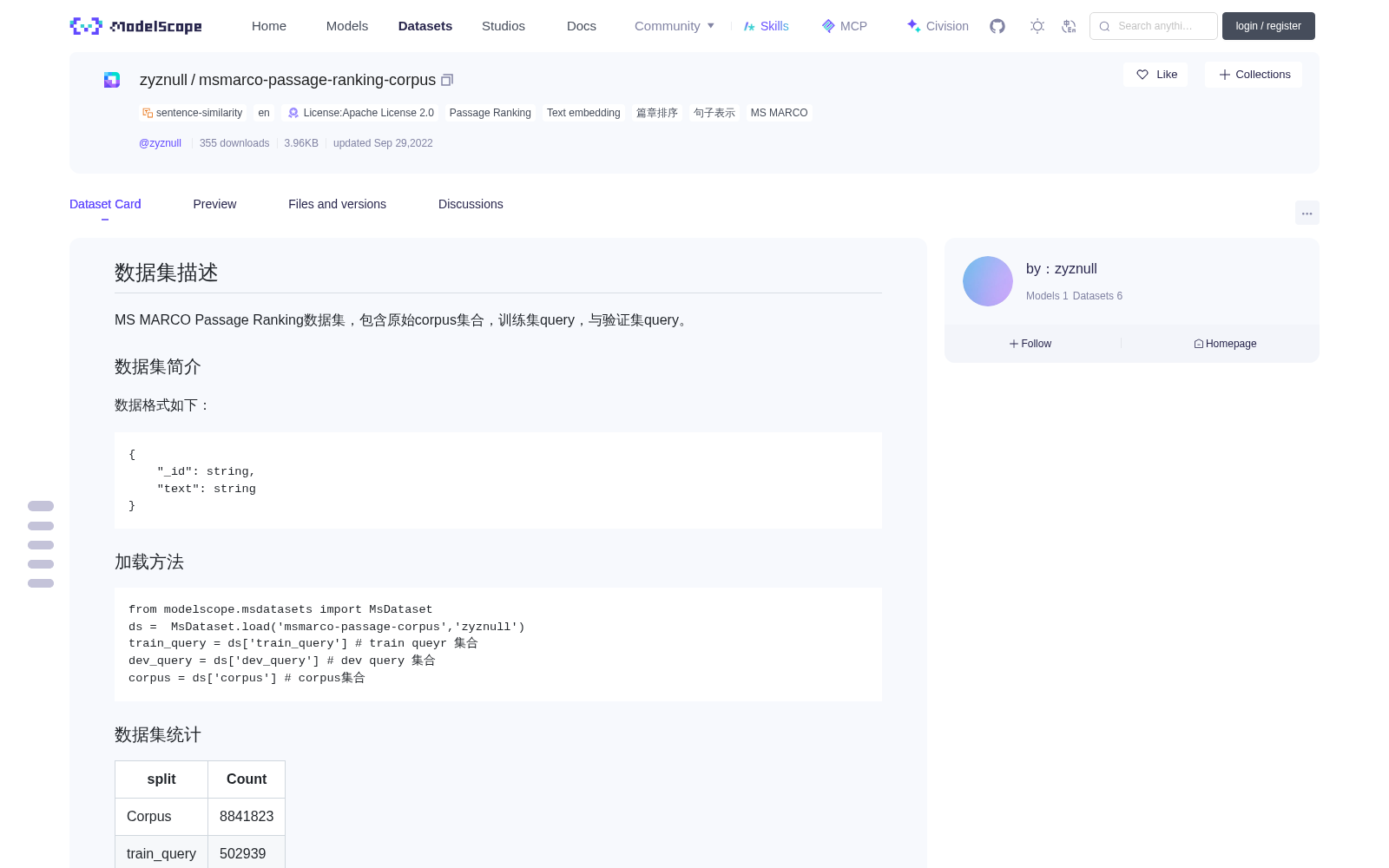
Task: Toggle the light/dark theme sun icon
Action: [1037, 26]
